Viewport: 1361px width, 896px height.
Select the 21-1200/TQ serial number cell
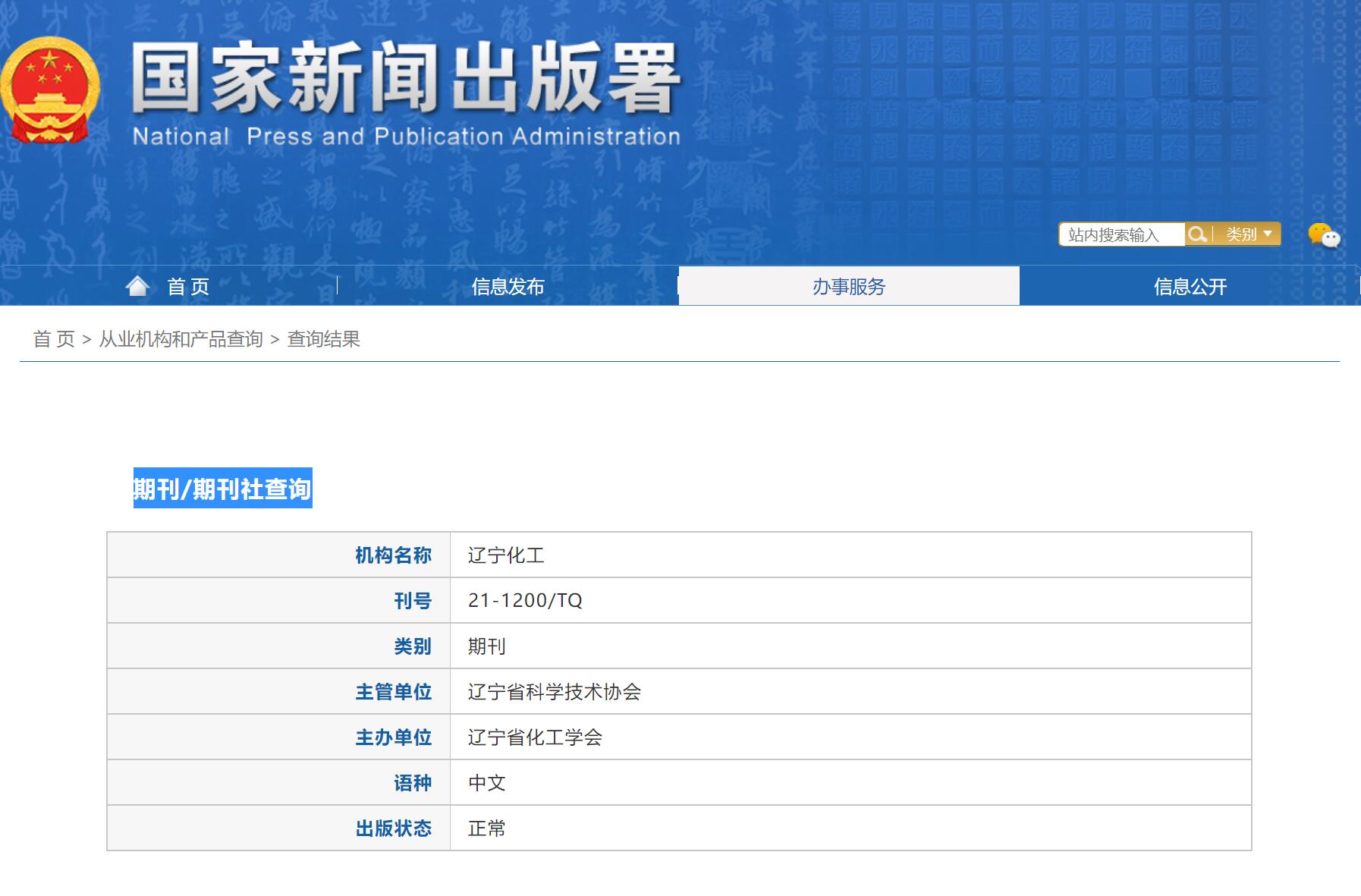[525, 601]
